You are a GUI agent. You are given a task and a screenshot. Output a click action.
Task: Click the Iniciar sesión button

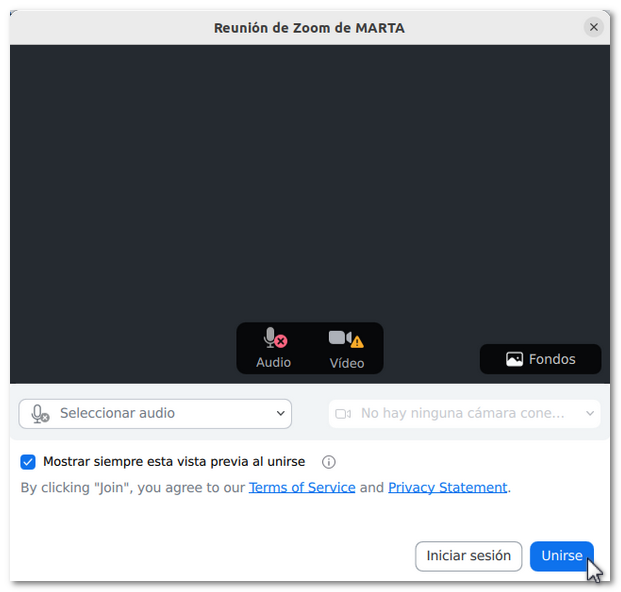[469, 556]
